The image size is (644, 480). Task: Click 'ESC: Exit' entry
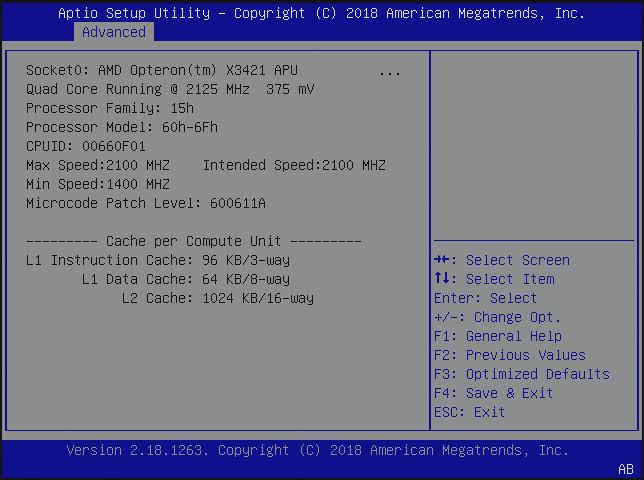click(x=469, y=412)
